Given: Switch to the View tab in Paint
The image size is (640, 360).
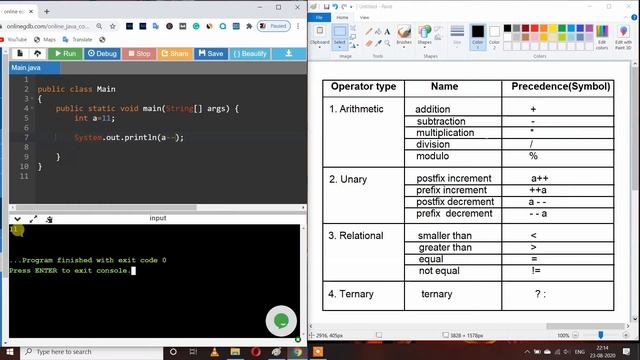Looking at the screenshot, I should tap(364, 18).
